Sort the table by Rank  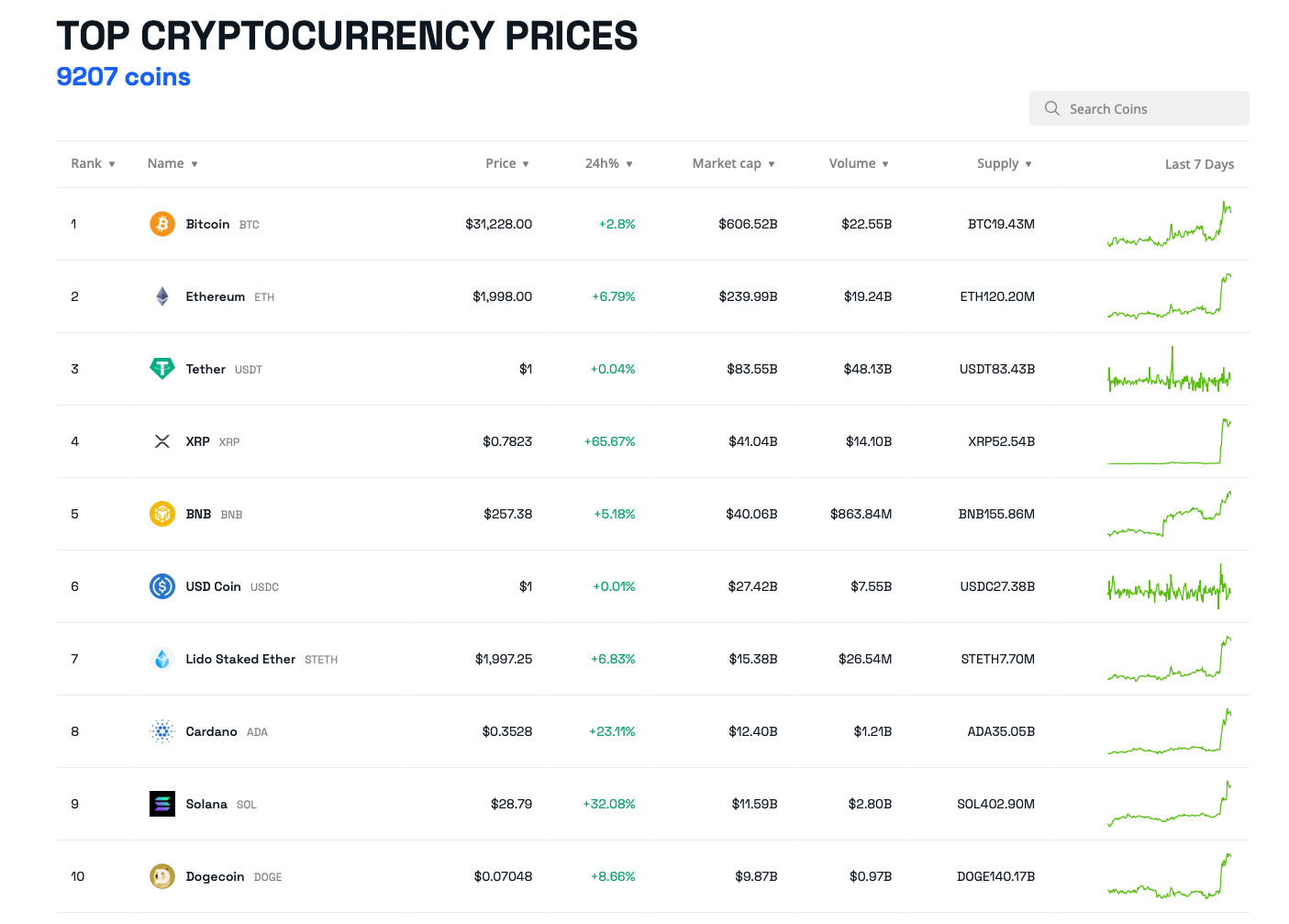click(x=93, y=163)
